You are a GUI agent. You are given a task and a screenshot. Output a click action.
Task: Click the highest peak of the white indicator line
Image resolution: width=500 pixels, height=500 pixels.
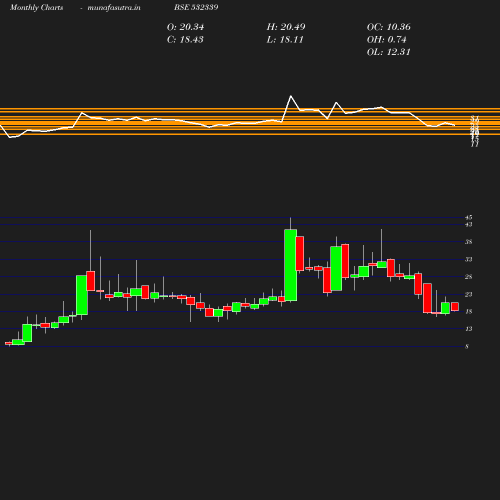click(291, 96)
